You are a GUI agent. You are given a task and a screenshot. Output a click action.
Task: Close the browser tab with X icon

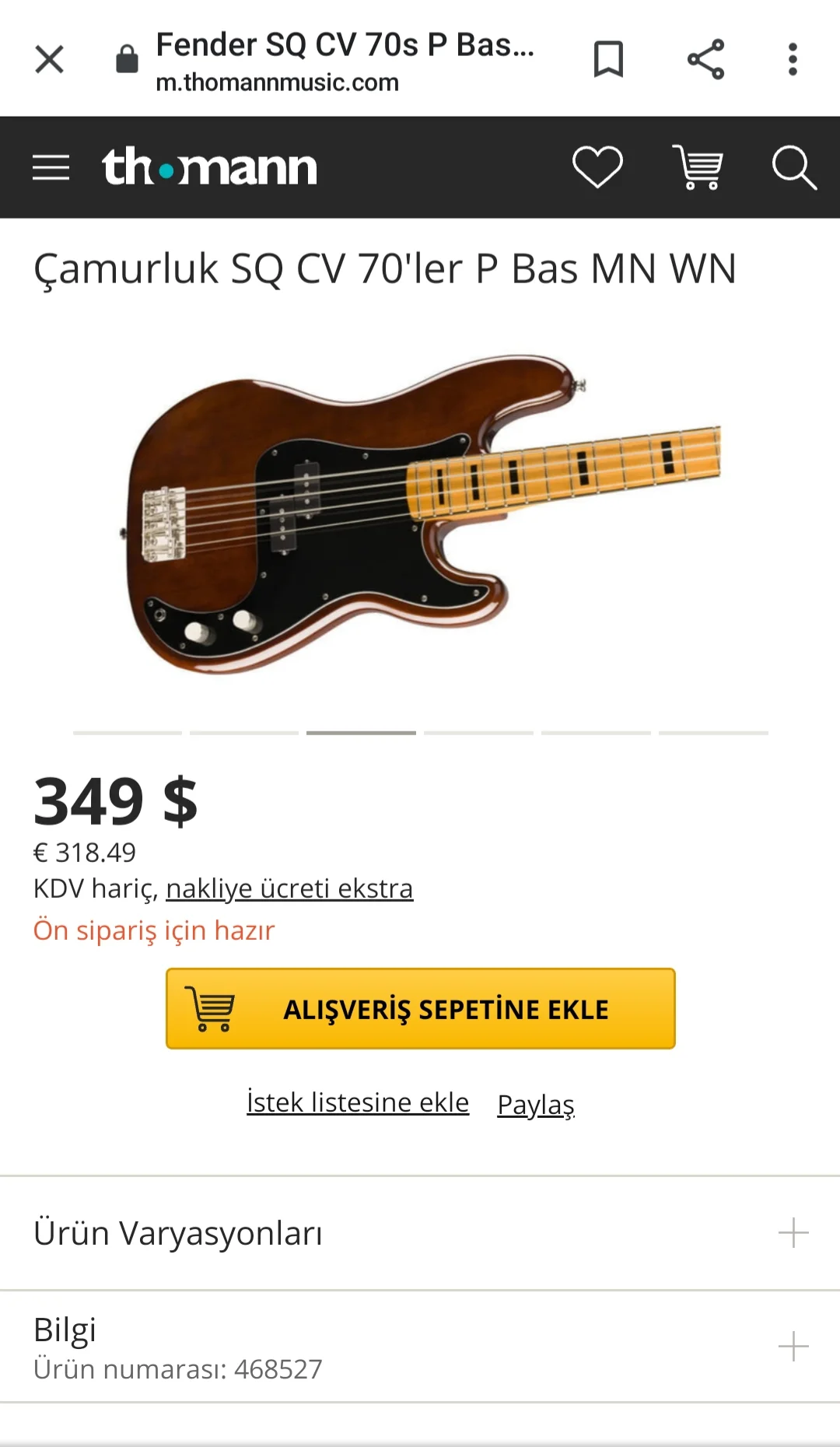point(49,59)
